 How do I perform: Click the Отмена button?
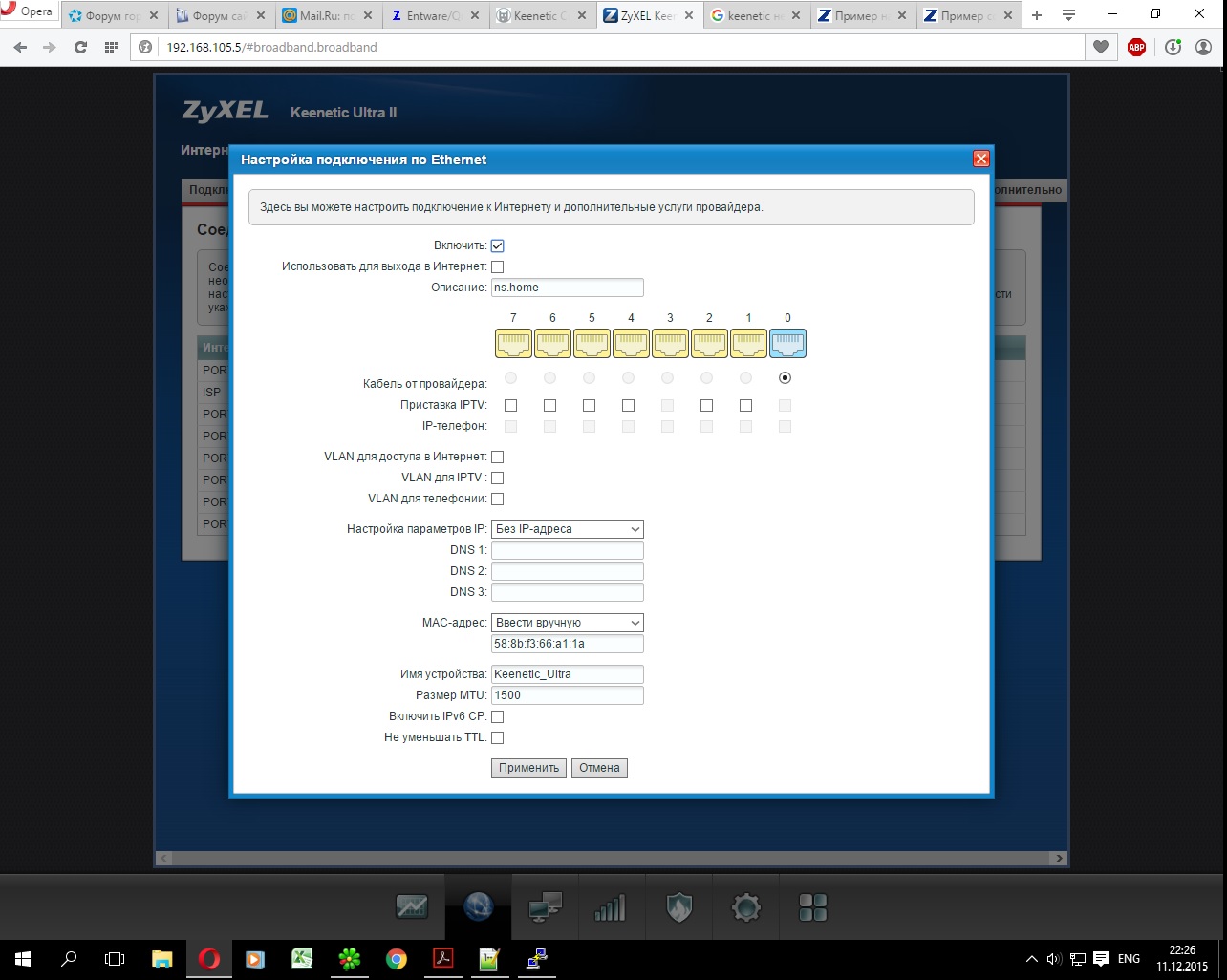tap(599, 768)
